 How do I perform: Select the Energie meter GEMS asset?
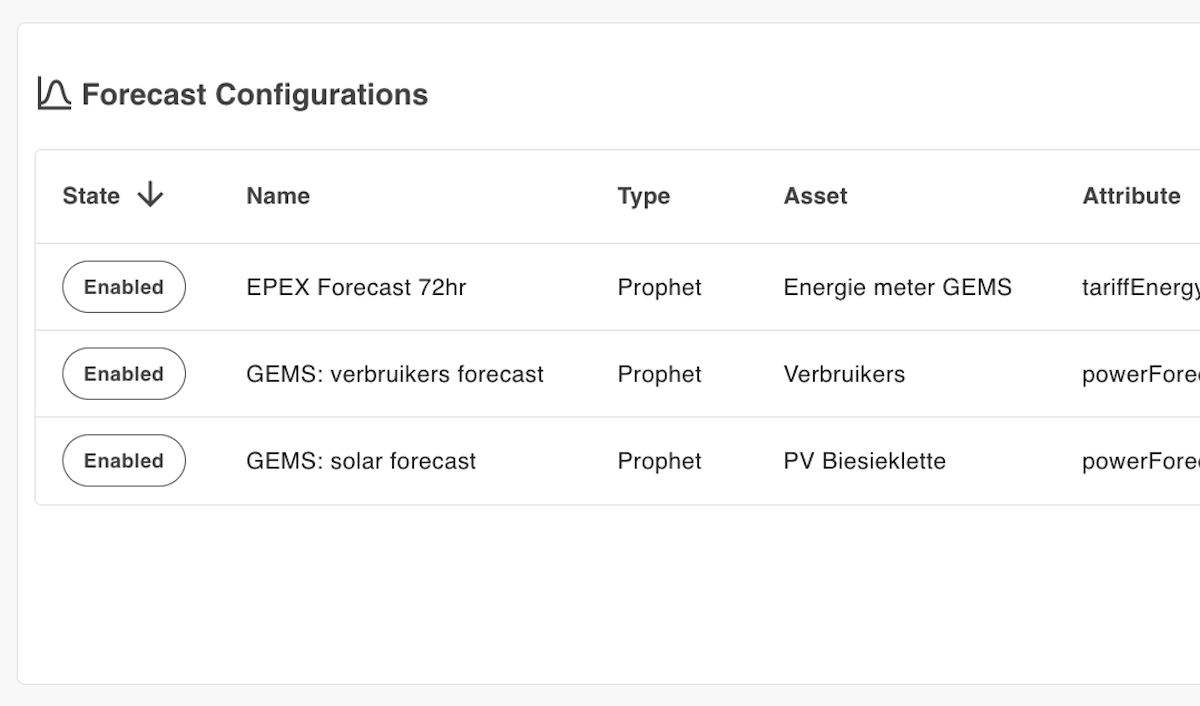[897, 288]
